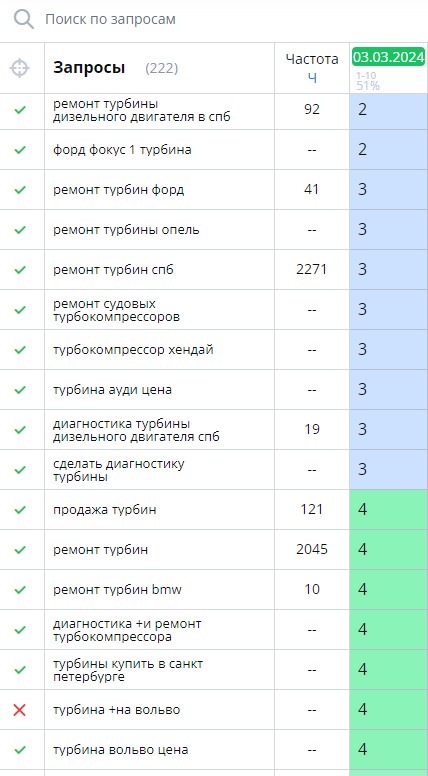Sort by the Частота column header
This screenshot has width=428, height=776.
point(312,59)
